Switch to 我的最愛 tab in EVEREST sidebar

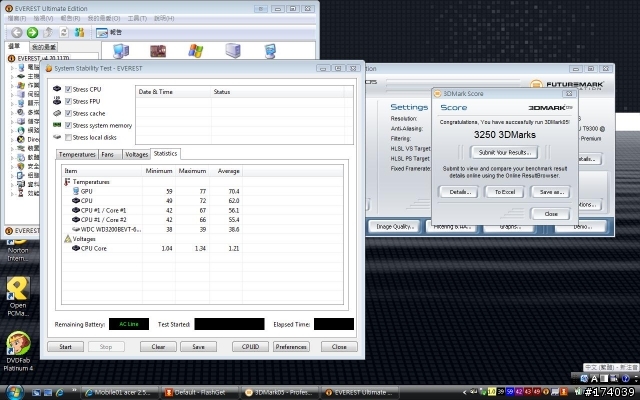click(x=44, y=47)
